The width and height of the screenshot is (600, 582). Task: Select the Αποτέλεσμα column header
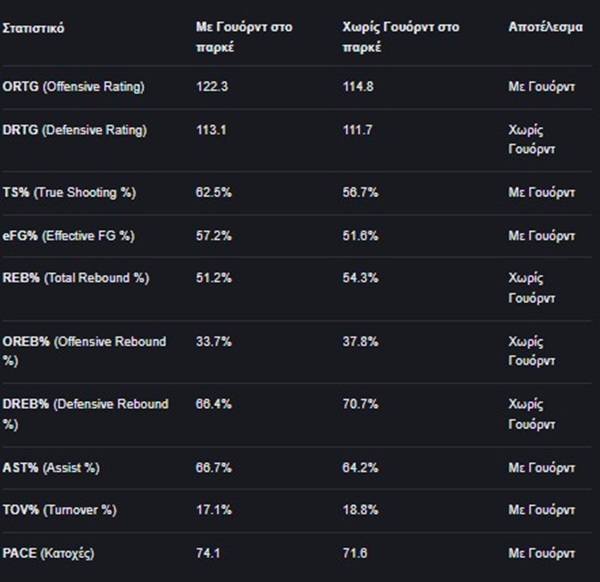545,28
